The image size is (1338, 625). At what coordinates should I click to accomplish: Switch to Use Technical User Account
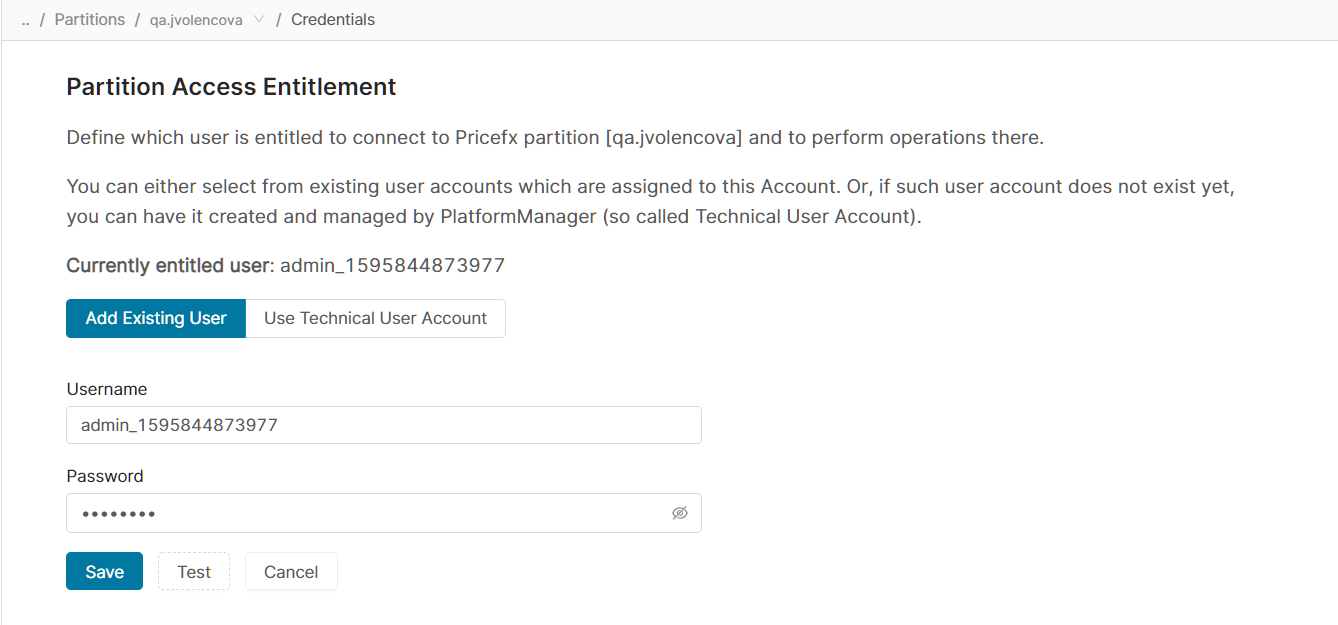pyautogui.click(x=375, y=318)
